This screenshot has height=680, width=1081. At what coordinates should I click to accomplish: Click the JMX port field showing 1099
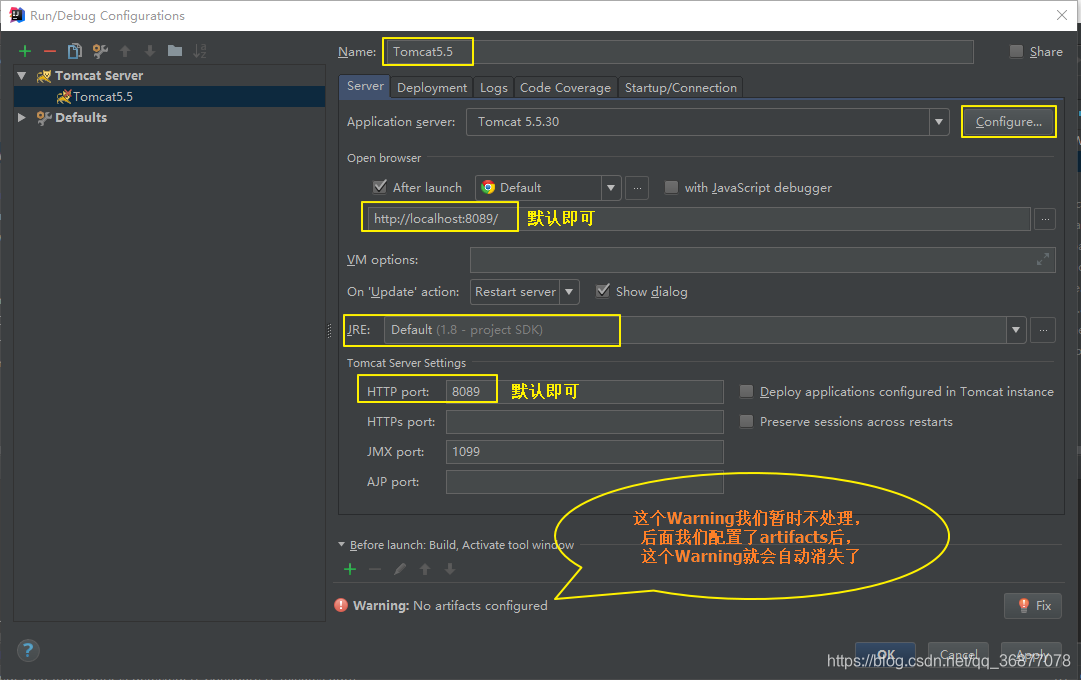585,452
